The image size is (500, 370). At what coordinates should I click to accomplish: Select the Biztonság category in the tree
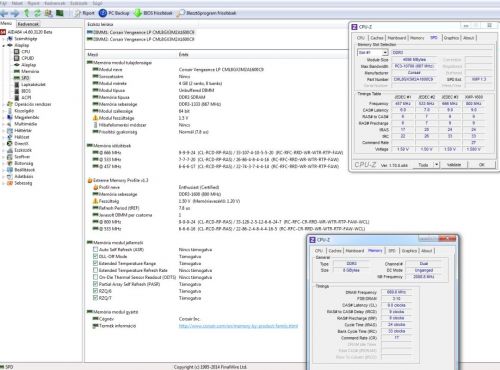tap(20, 163)
